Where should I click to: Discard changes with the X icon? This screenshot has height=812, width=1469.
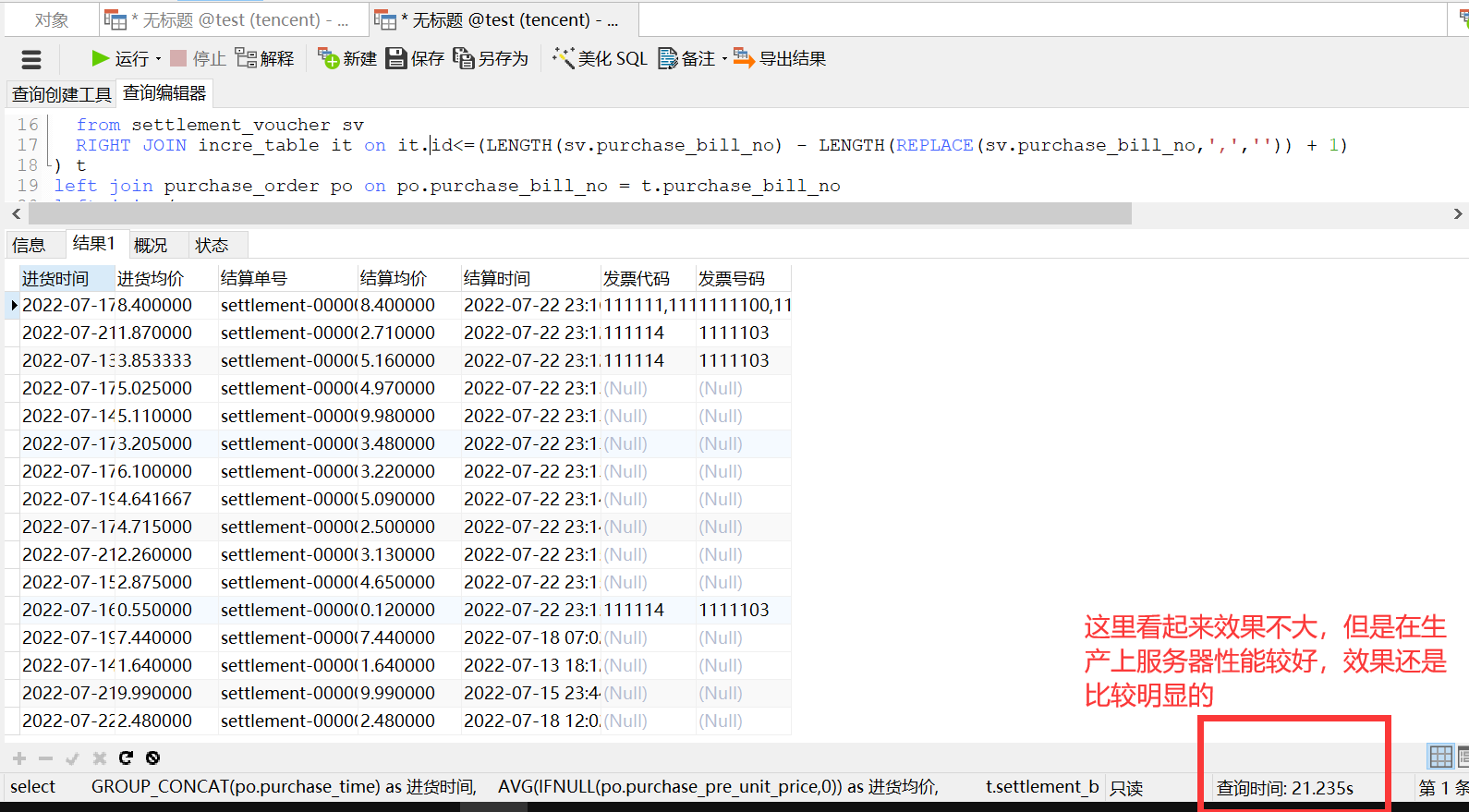tap(100, 758)
